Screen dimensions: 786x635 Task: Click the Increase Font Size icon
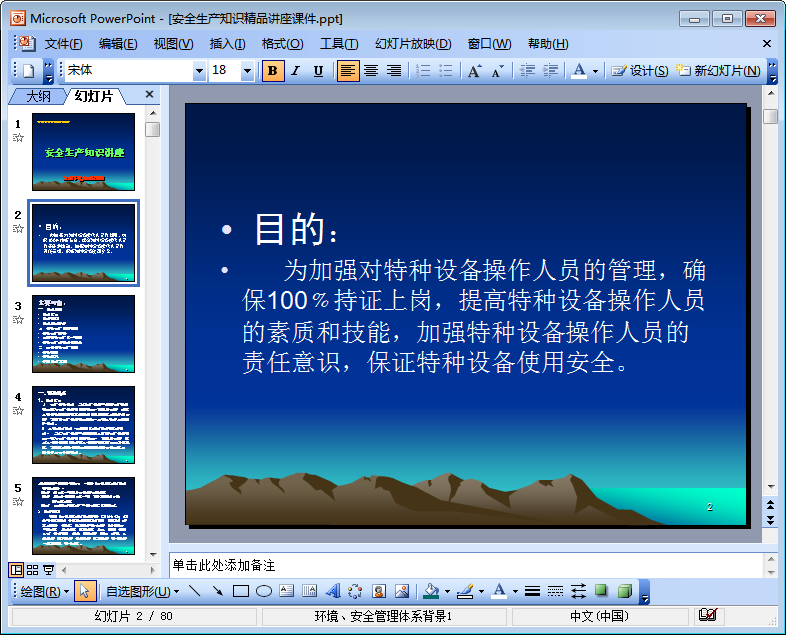[474, 71]
